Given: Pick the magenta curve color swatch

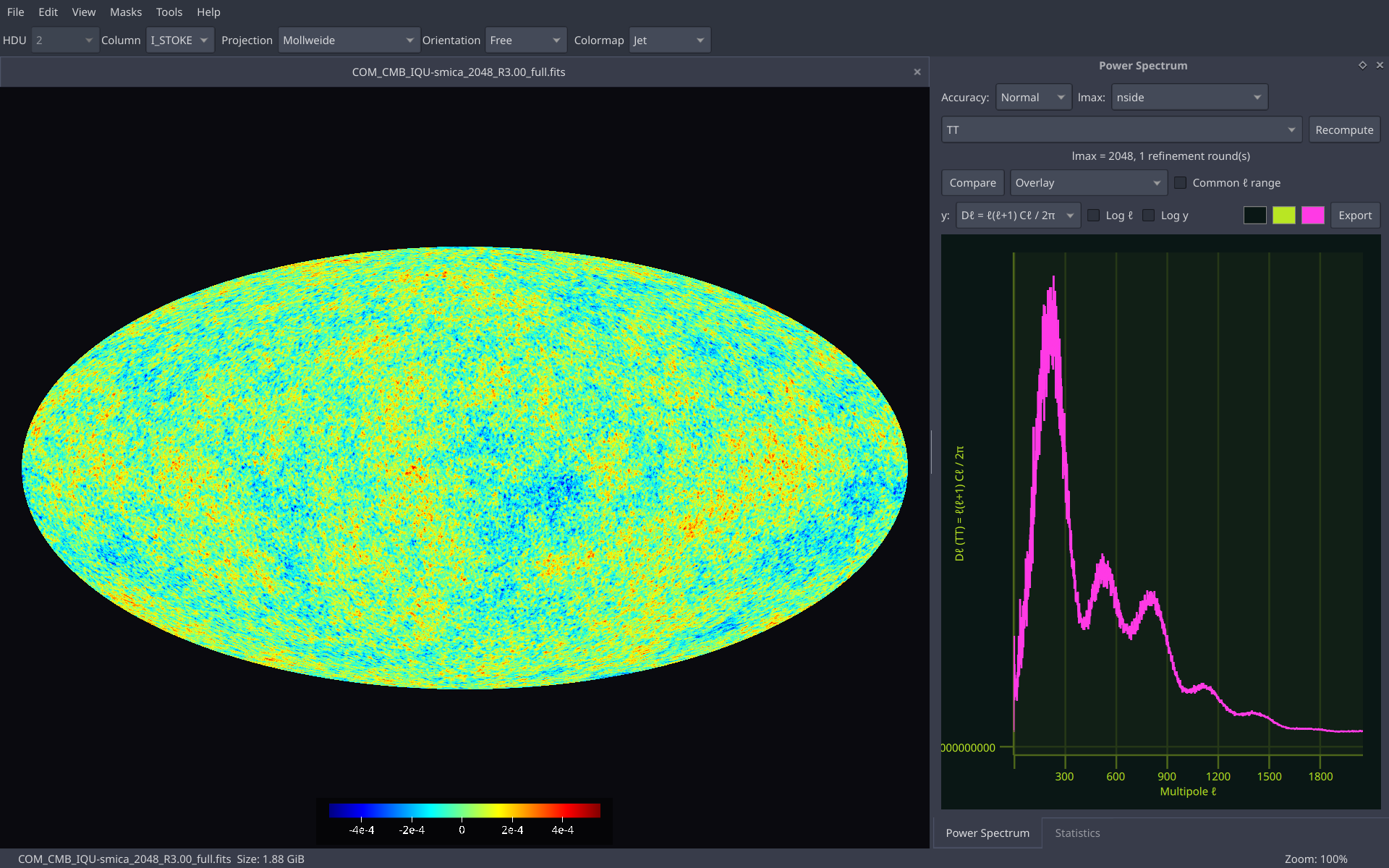Looking at the screenshot, I should click(1313, 216).
